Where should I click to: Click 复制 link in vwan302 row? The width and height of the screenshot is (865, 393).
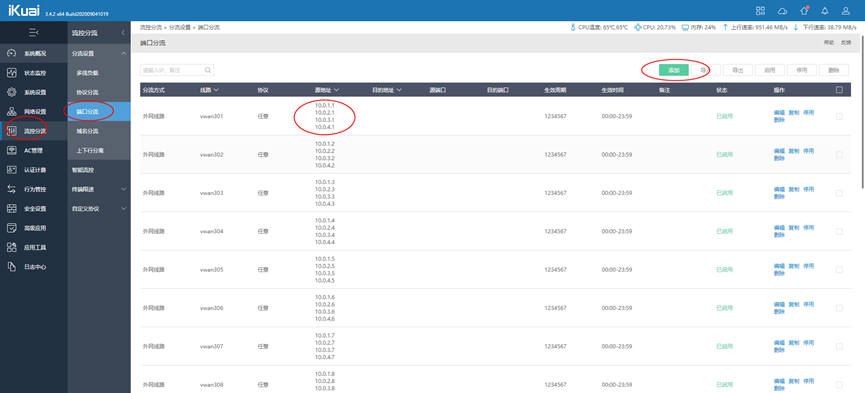point(793,151)
